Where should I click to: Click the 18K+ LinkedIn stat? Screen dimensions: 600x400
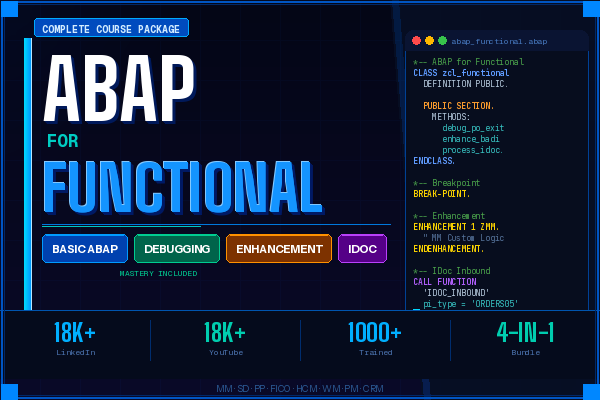75,338
